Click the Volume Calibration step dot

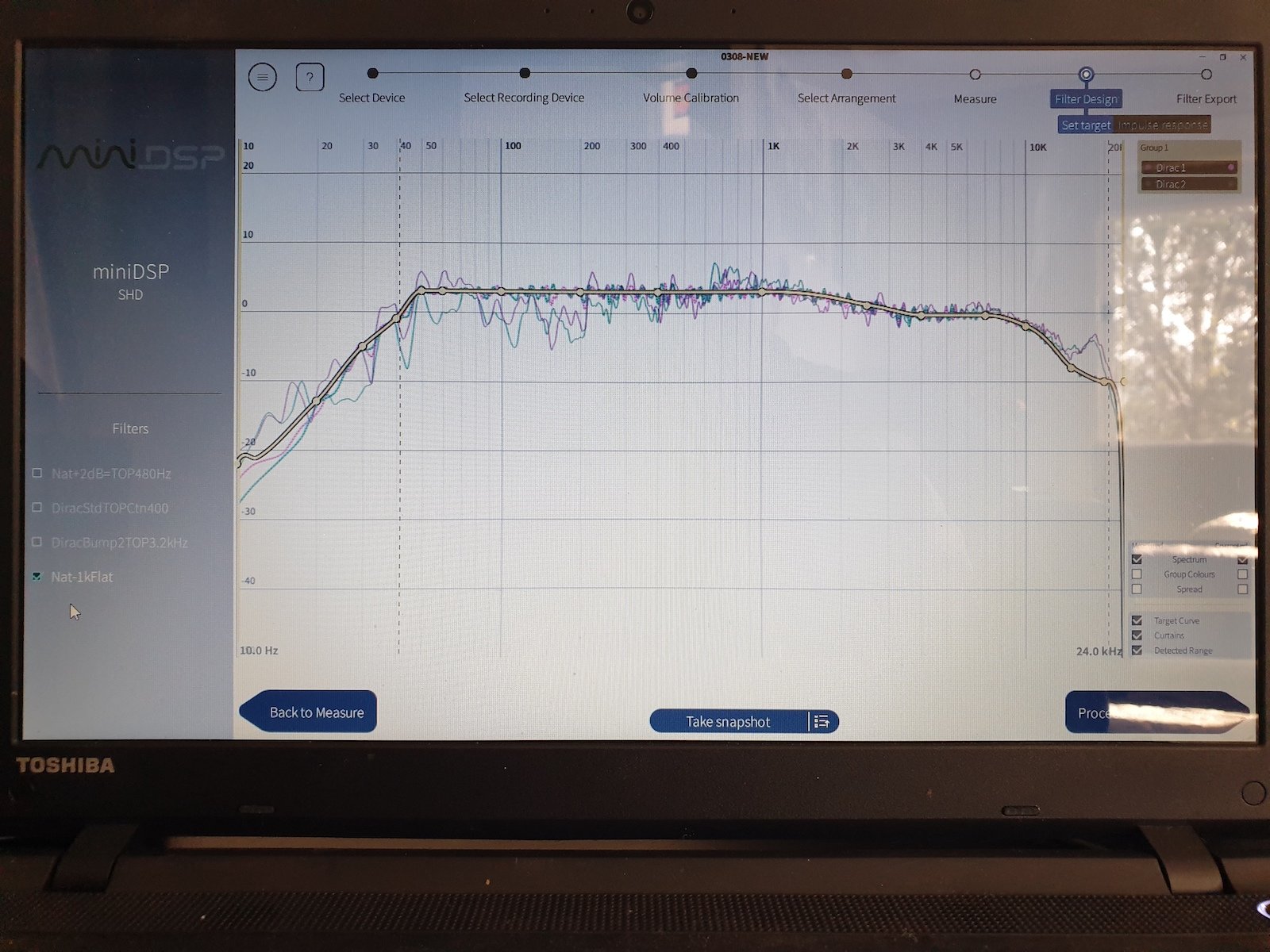point(691,73)
